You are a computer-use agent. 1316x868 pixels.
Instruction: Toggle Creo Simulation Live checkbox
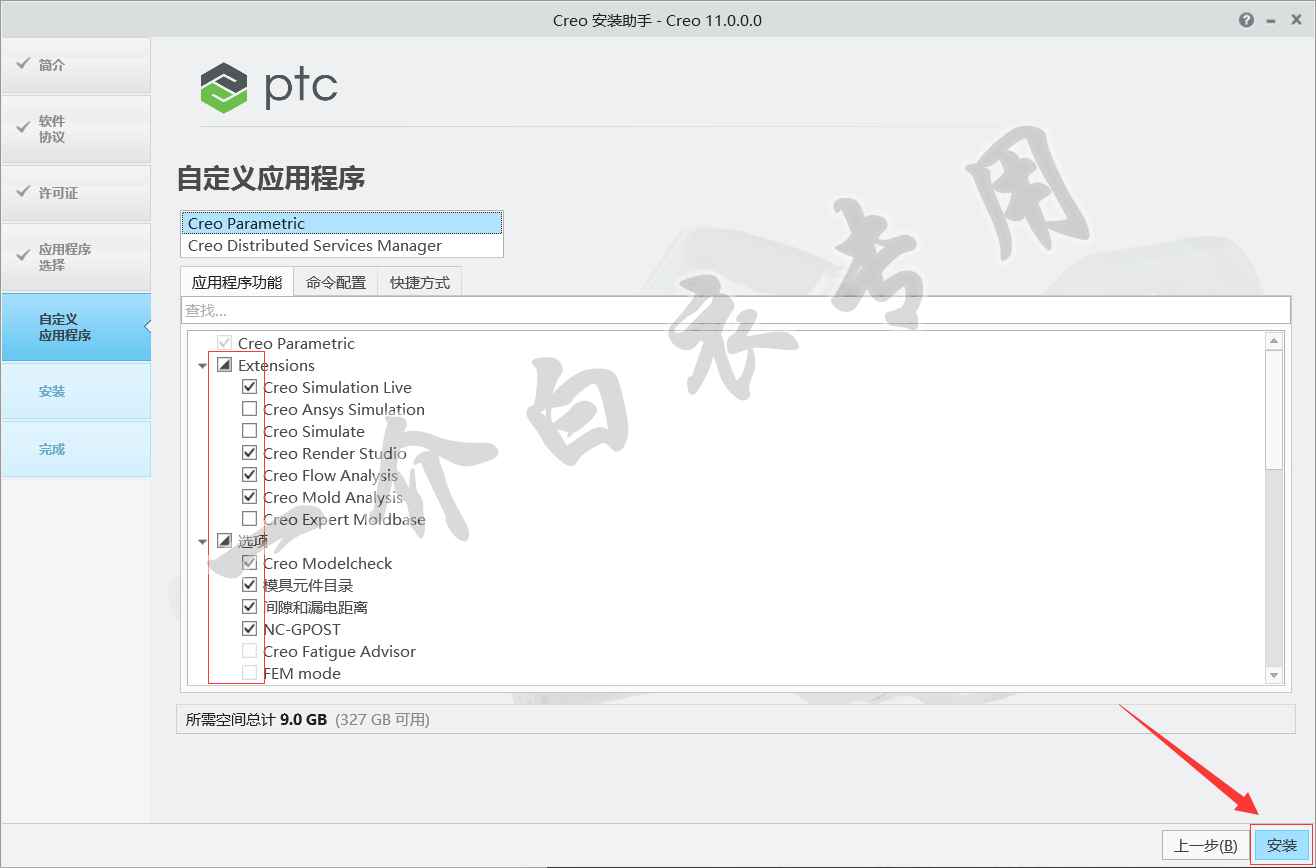[249, 387]
